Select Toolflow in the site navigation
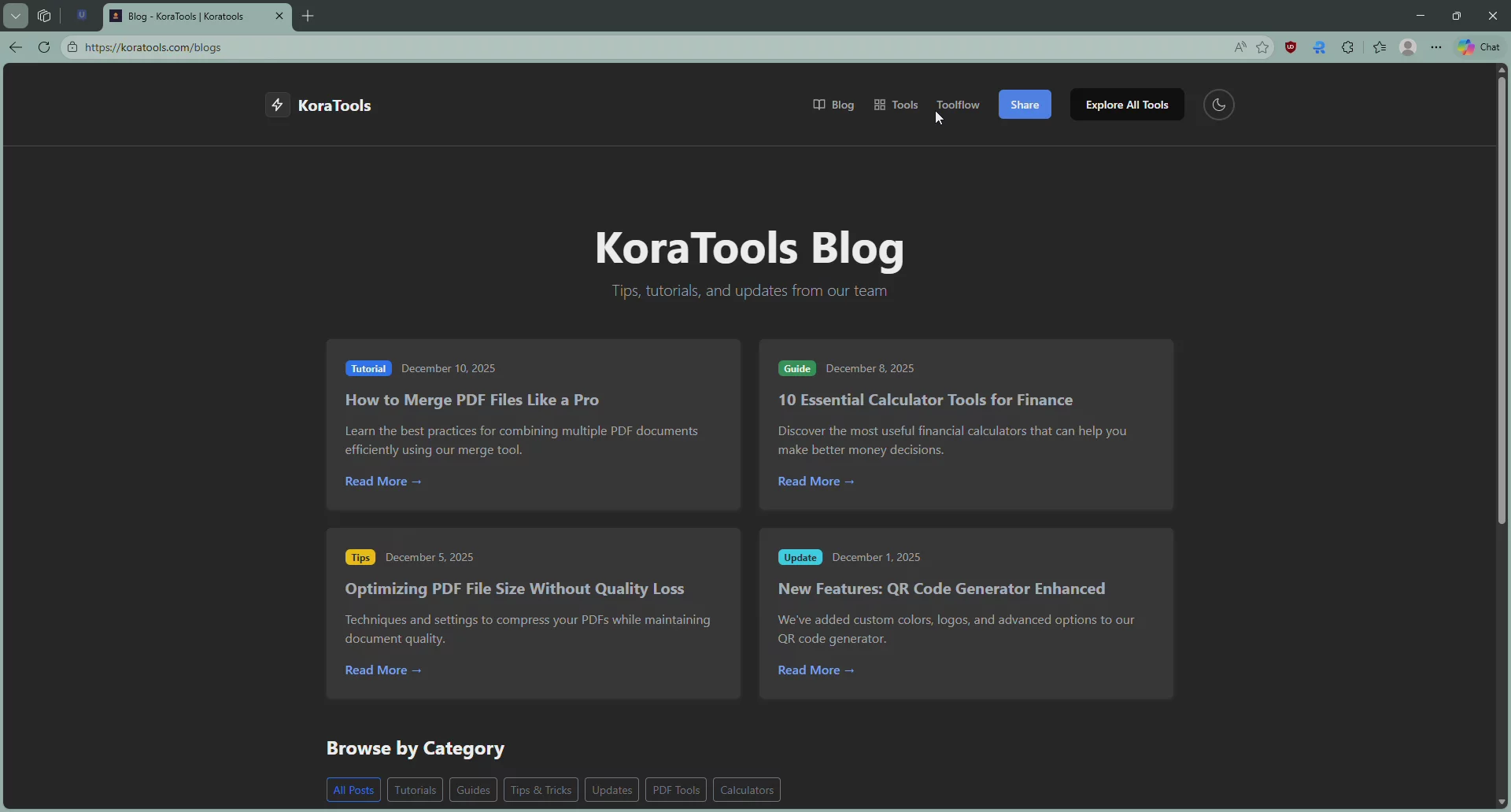1511x812 pixels. [x=959, y=105]
